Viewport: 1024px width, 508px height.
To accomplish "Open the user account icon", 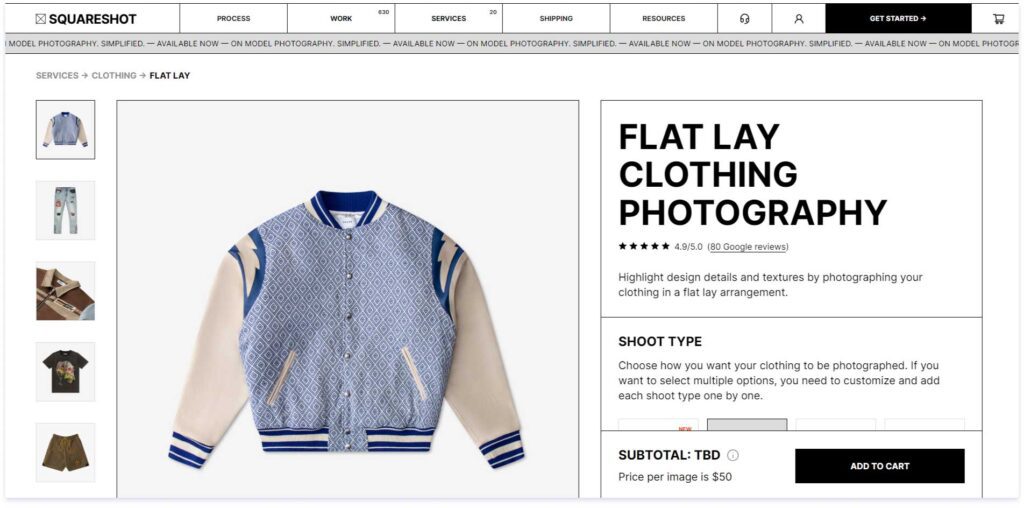I will click(x=799, y=19).
